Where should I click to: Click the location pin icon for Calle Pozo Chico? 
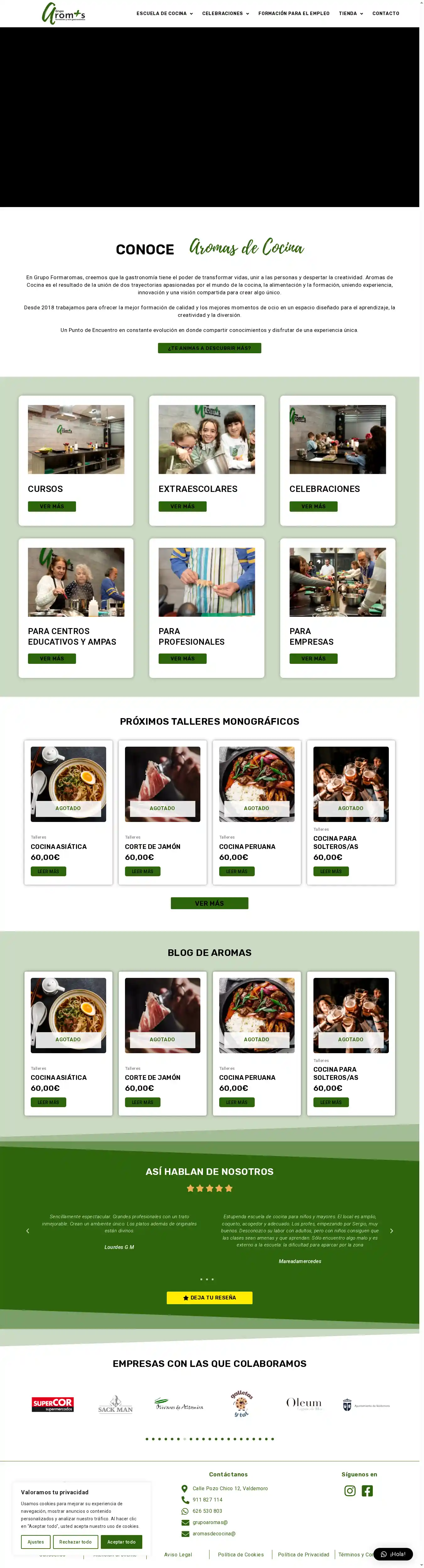[x=185, y=1488]
